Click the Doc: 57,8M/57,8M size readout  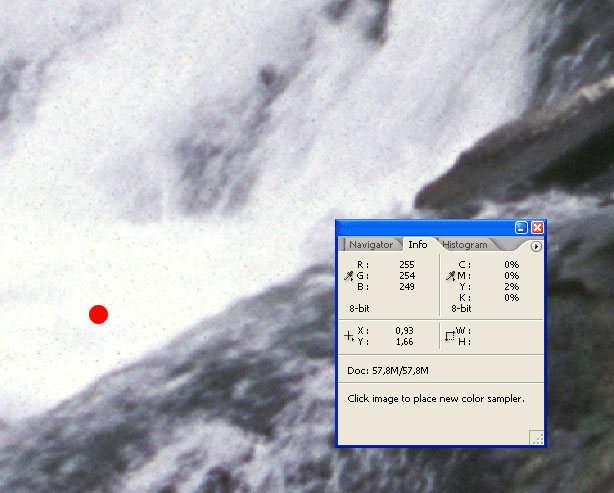pos(388,371)
